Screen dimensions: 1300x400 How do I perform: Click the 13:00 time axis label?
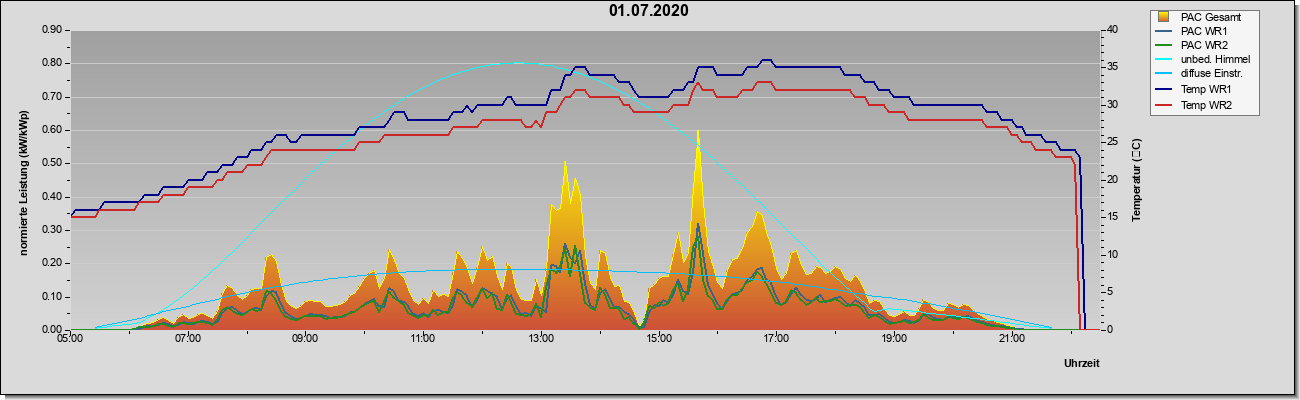pos(541,340)
